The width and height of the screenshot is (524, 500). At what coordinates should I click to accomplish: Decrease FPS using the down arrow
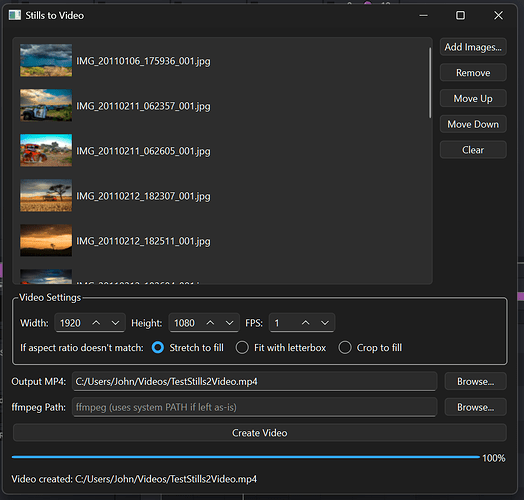[325, 323]
